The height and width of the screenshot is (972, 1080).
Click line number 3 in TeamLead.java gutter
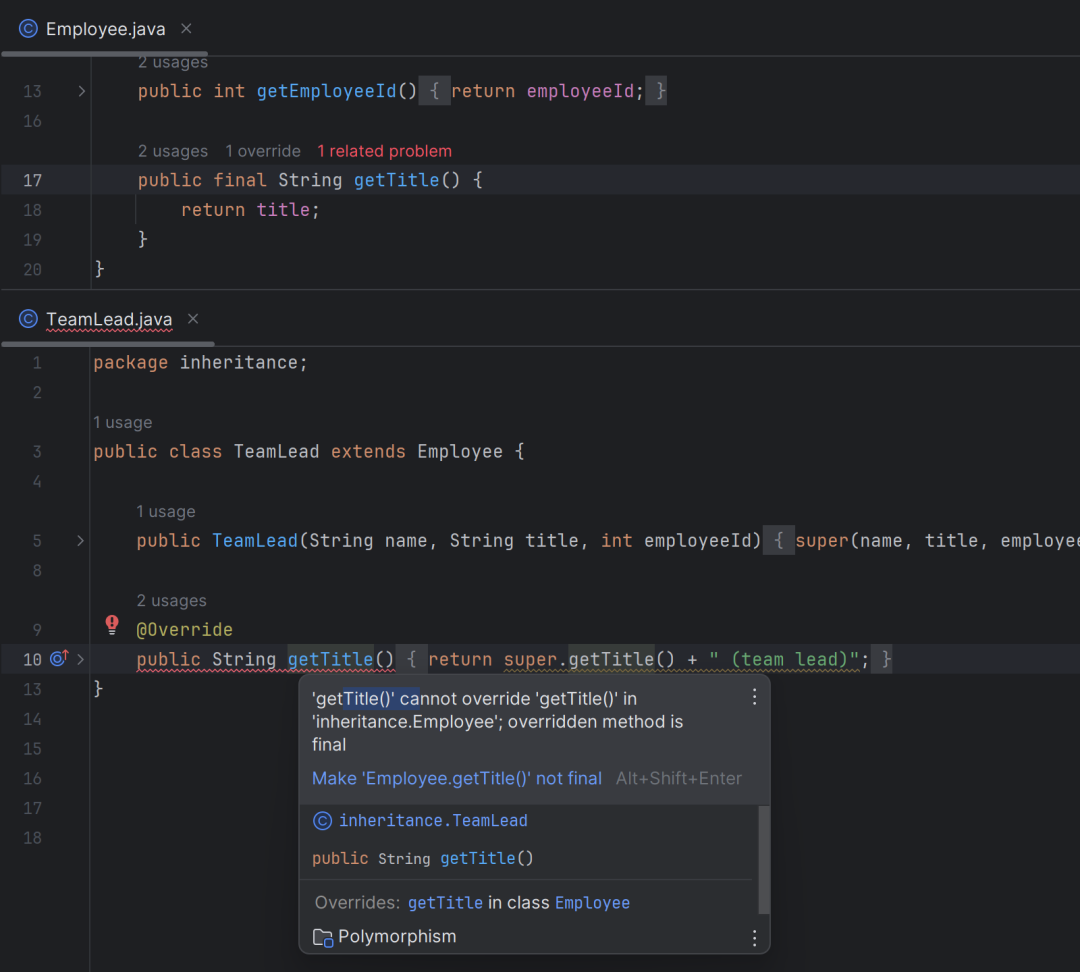pos(37,452)
